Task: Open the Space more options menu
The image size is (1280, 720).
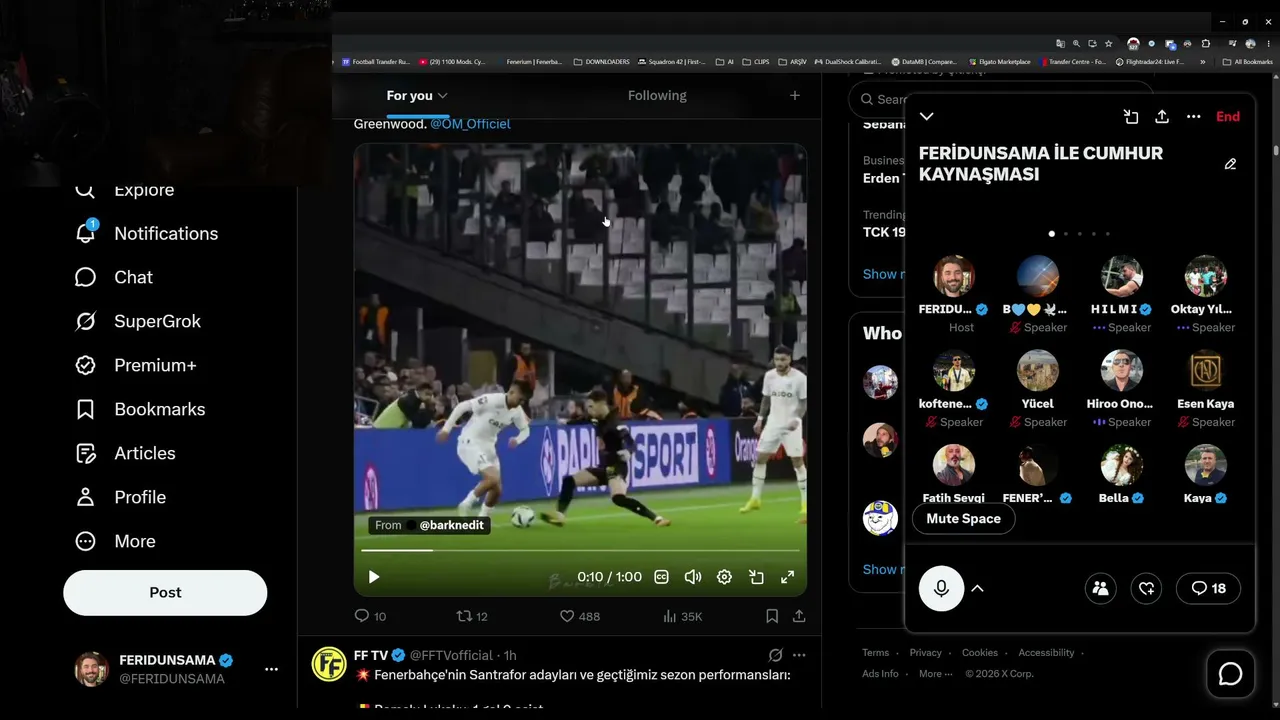Action: 1193,116
